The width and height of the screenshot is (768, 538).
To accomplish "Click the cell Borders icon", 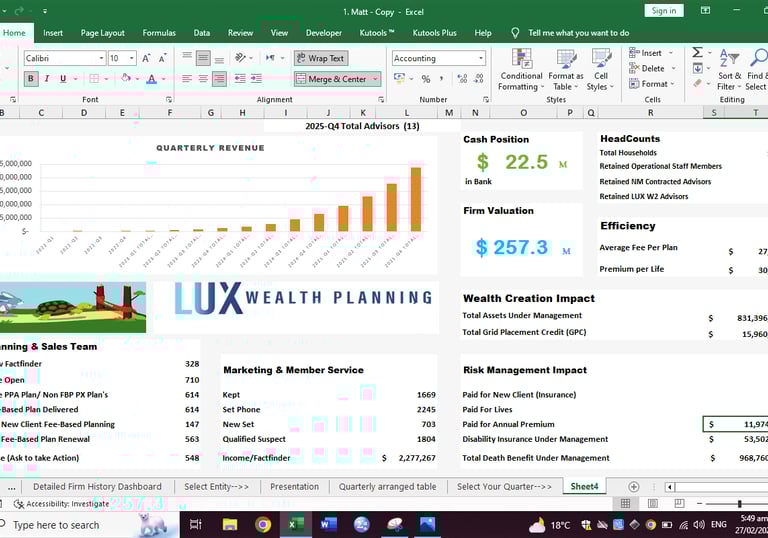I will coord(94,78).
